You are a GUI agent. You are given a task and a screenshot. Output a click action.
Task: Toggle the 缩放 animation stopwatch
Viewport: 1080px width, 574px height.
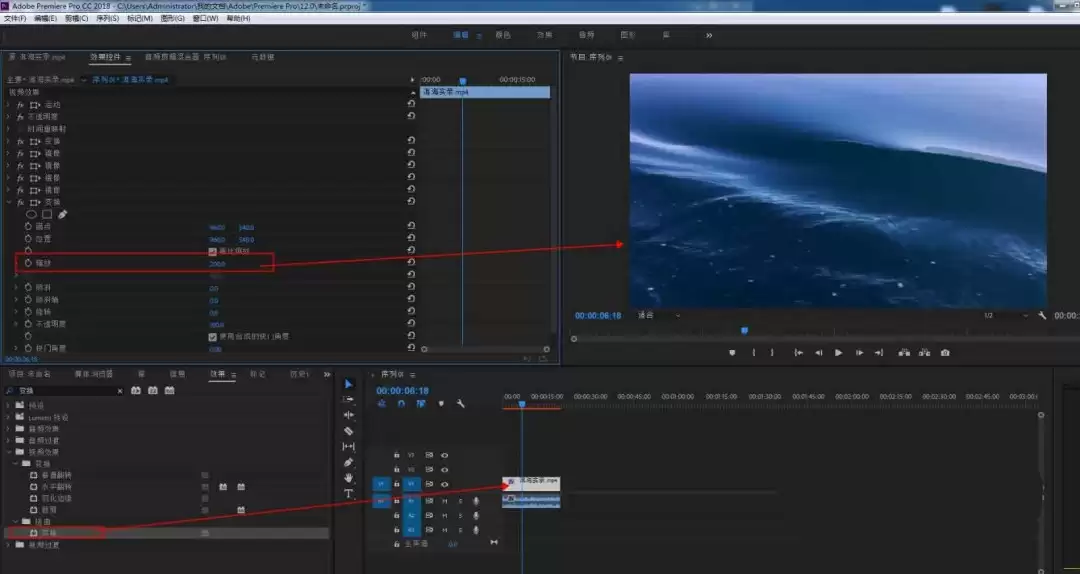28,263
